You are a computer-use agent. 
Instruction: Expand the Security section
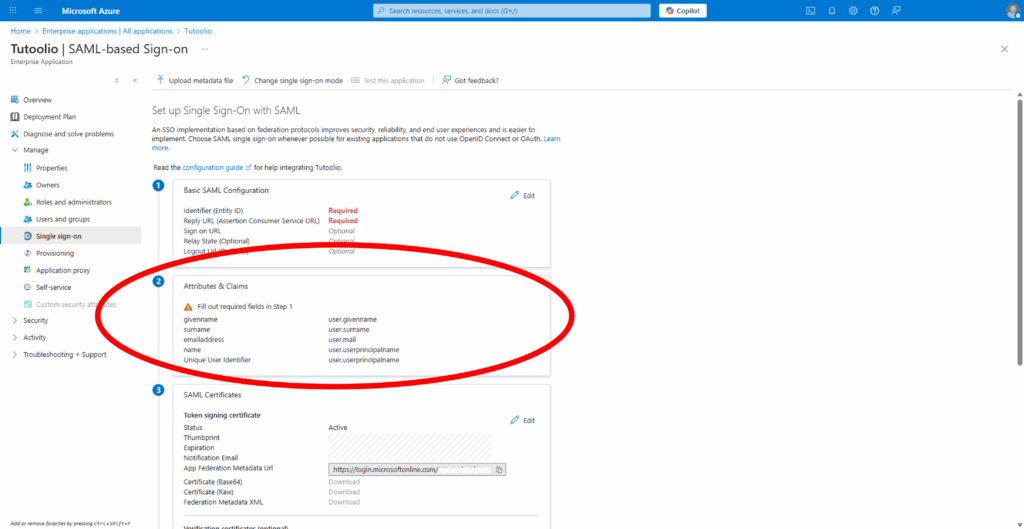point(14,320)
